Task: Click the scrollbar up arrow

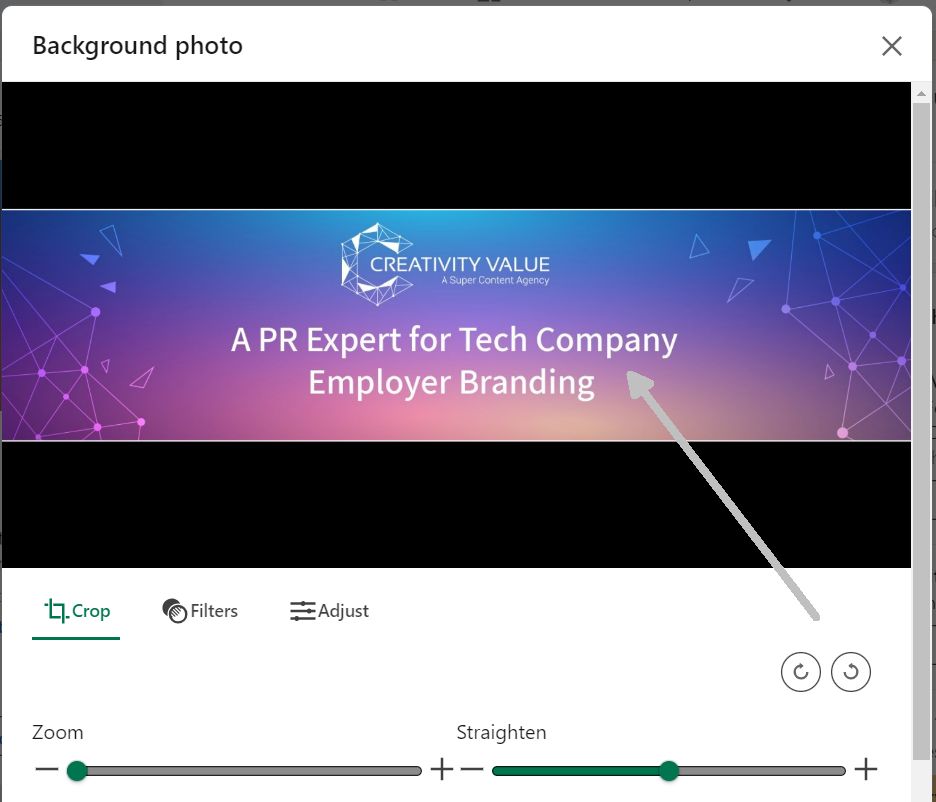Action: click(921, 93)
